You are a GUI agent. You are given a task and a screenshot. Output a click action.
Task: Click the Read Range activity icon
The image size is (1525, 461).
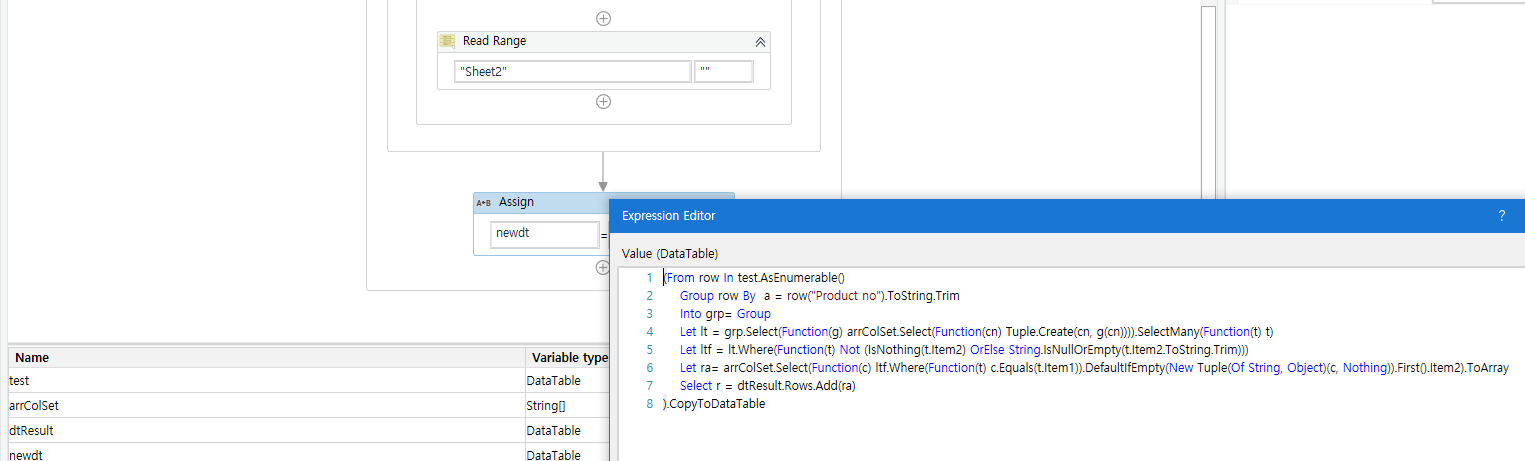[448, 42]
